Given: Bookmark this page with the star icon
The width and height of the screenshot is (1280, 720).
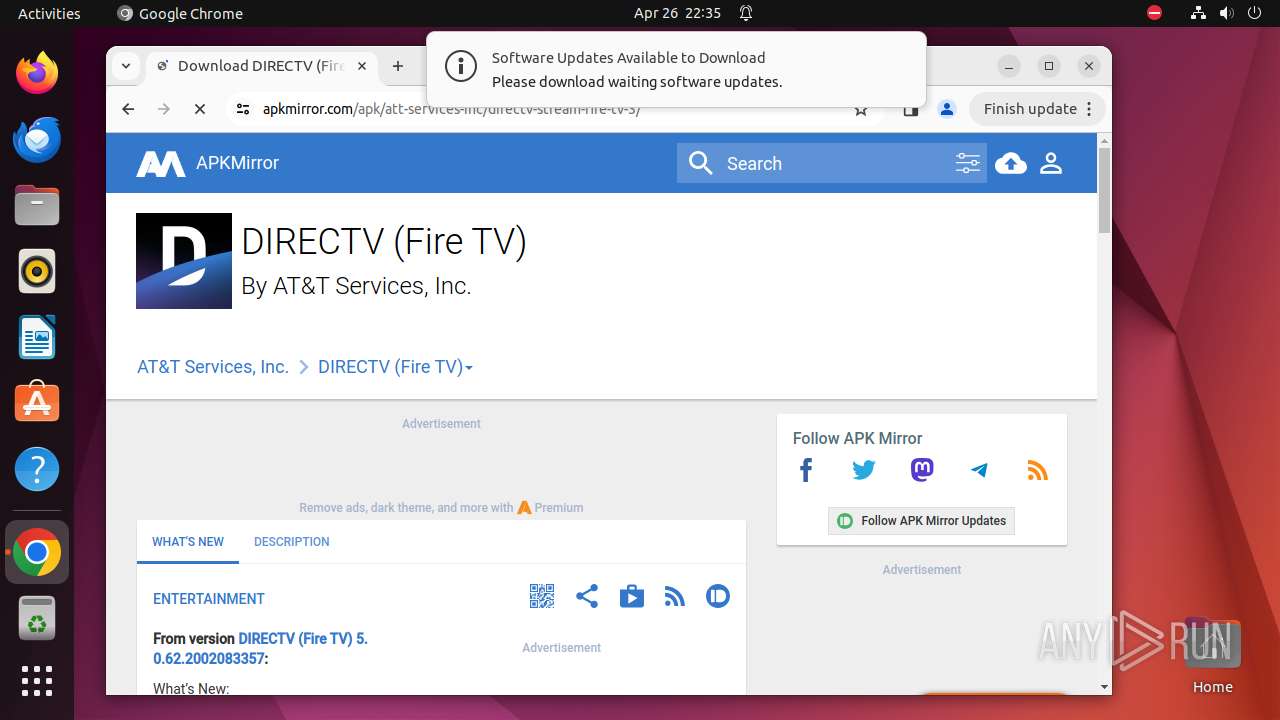Looking at the screenshot, I should click(861, 110).
